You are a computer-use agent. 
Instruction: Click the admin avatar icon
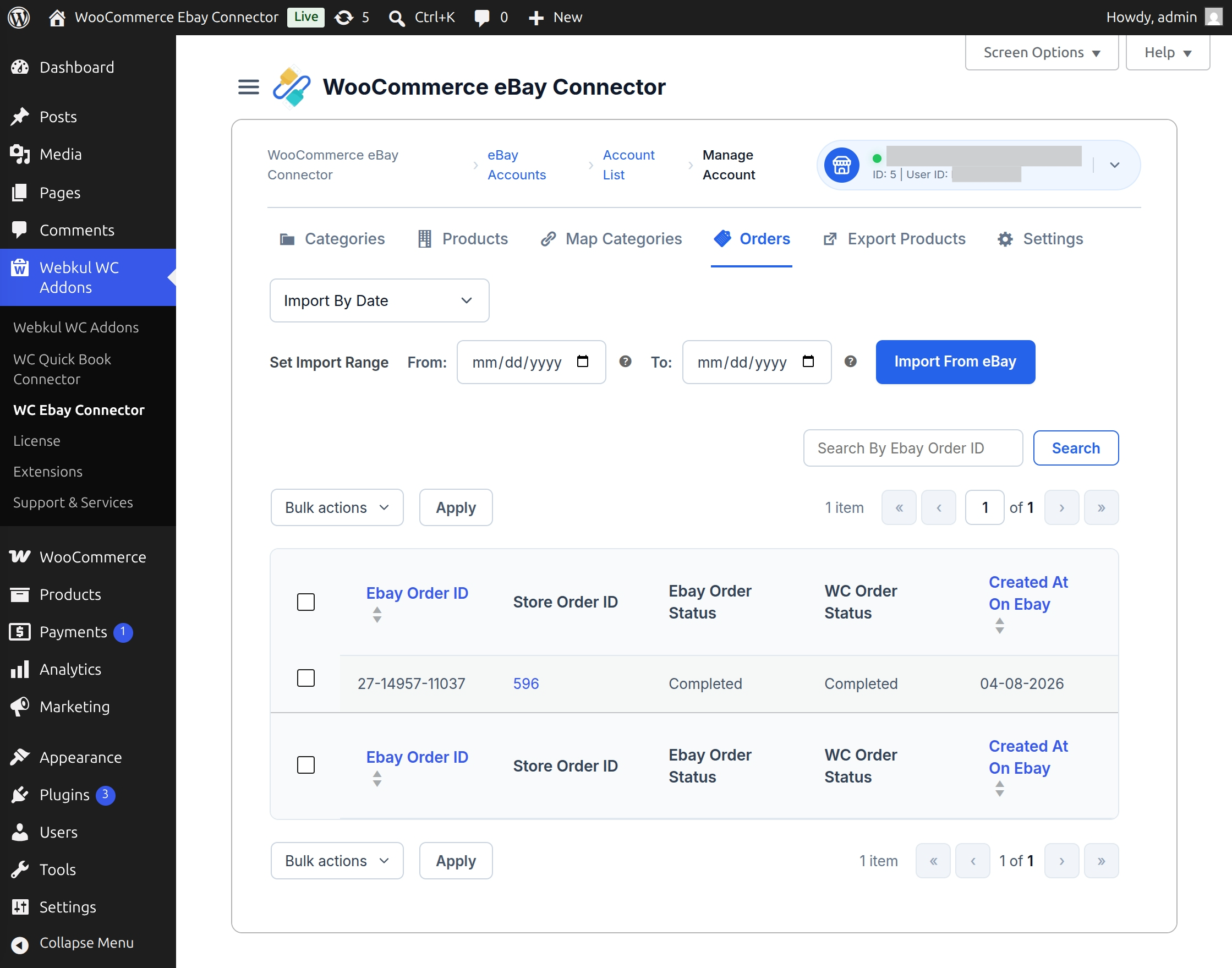pyautogui.click(x=1213, y=17)
